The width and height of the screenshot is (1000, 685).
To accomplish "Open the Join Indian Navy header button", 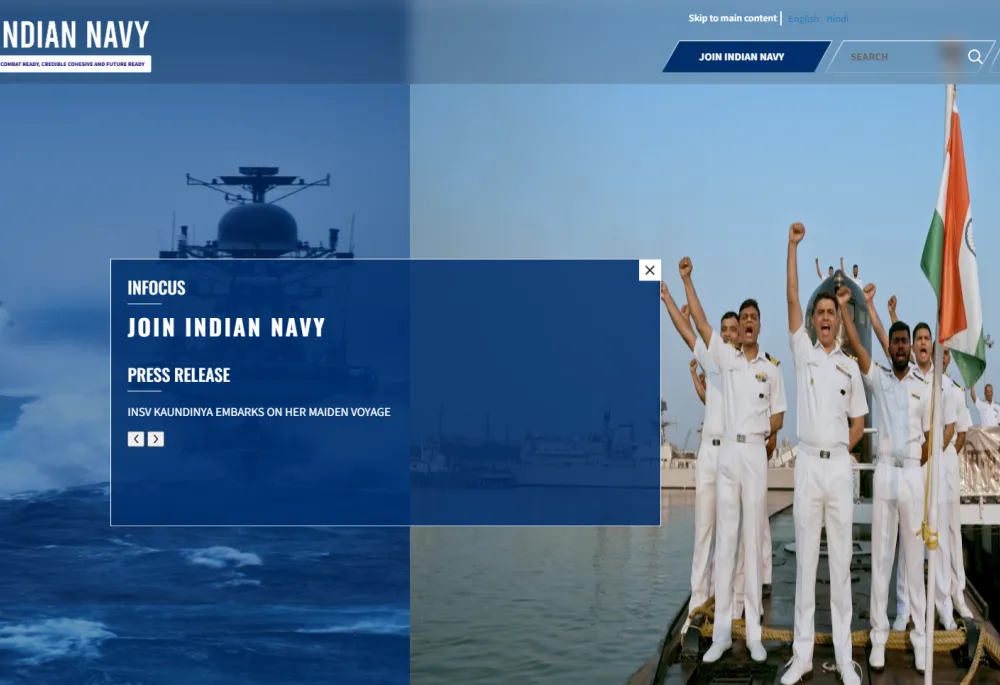I will coord(746,57).
